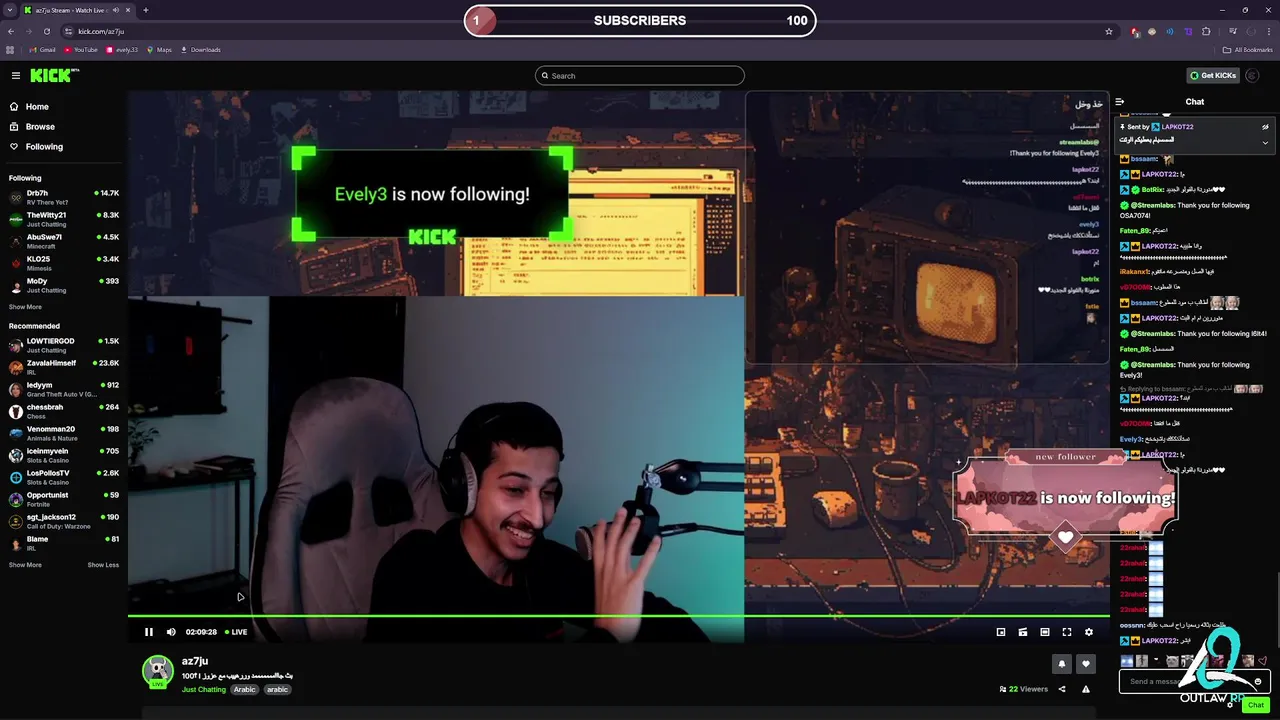The image size is (1280, 720).
Task: Share the az7ju stream
Action: tap(1062, 689)
